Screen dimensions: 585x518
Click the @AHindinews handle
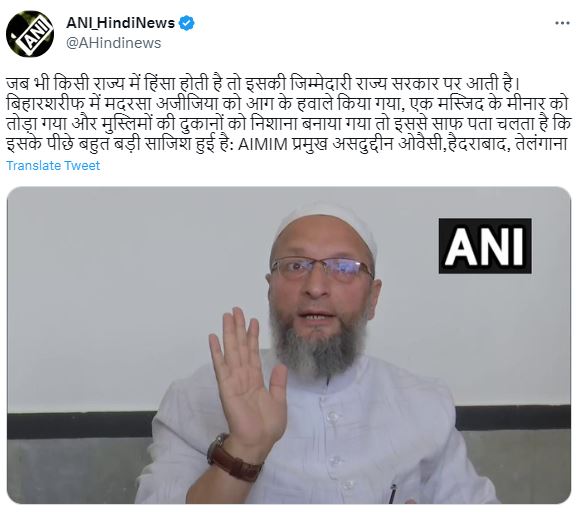click(113, 43)
